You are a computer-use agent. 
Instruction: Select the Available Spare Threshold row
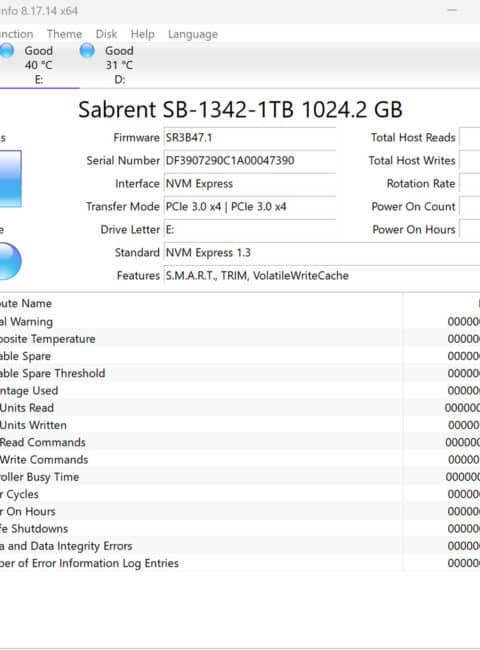240,374
